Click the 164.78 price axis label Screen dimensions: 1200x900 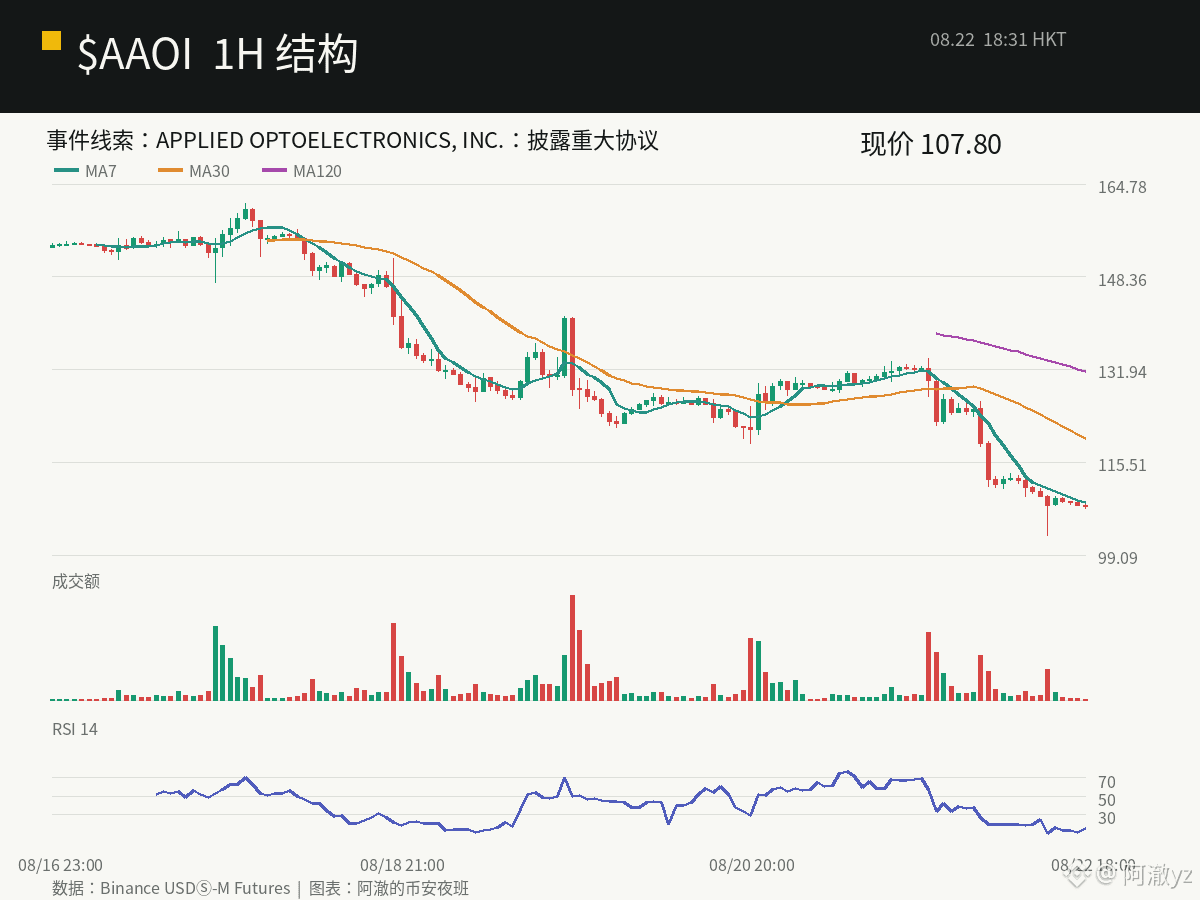coord(1121,187)
